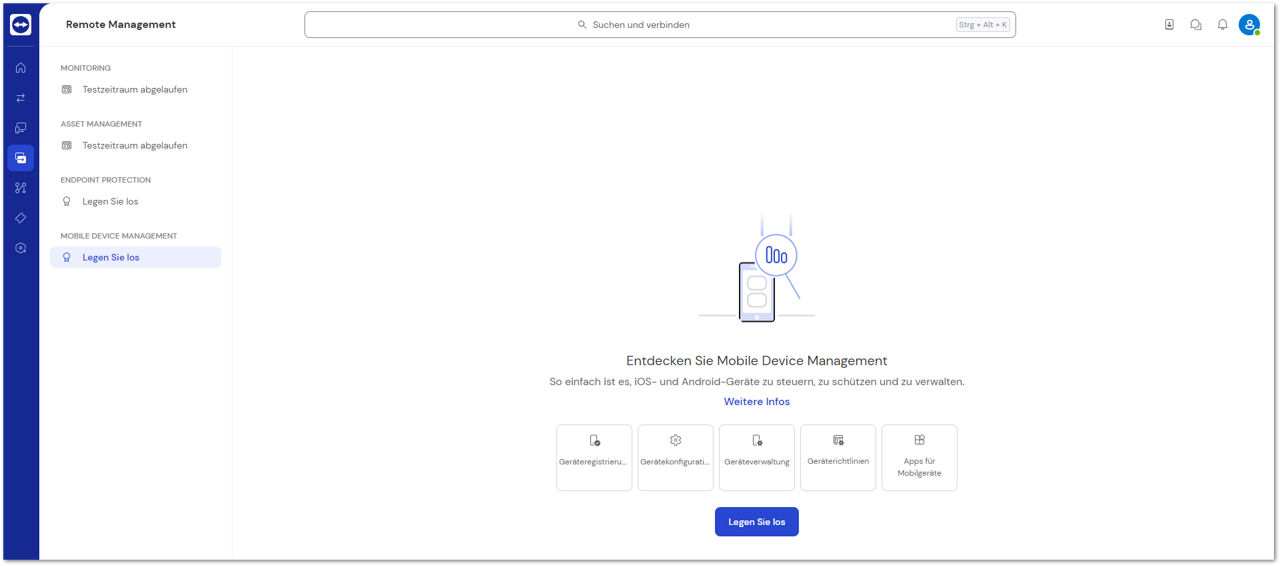The width and height of the screenshot is (1280, 566).
Task: Open the notifications bell
Action: (x=1222, y=25)
